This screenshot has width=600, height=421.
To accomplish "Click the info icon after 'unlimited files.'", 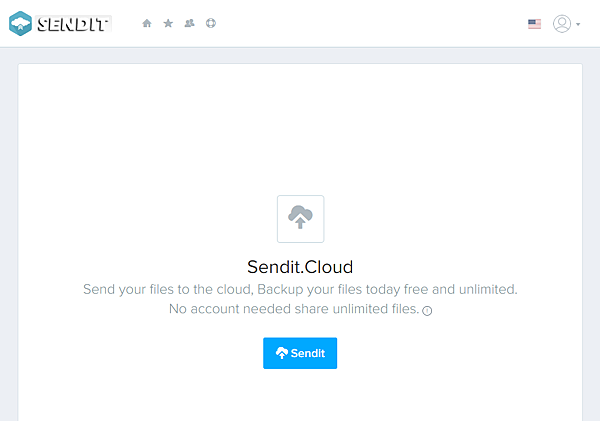I will (x=427, y=311).
